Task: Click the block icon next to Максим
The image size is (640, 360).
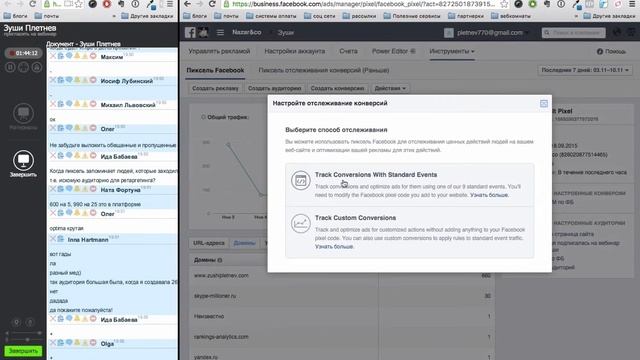Action: coord(93,56)
